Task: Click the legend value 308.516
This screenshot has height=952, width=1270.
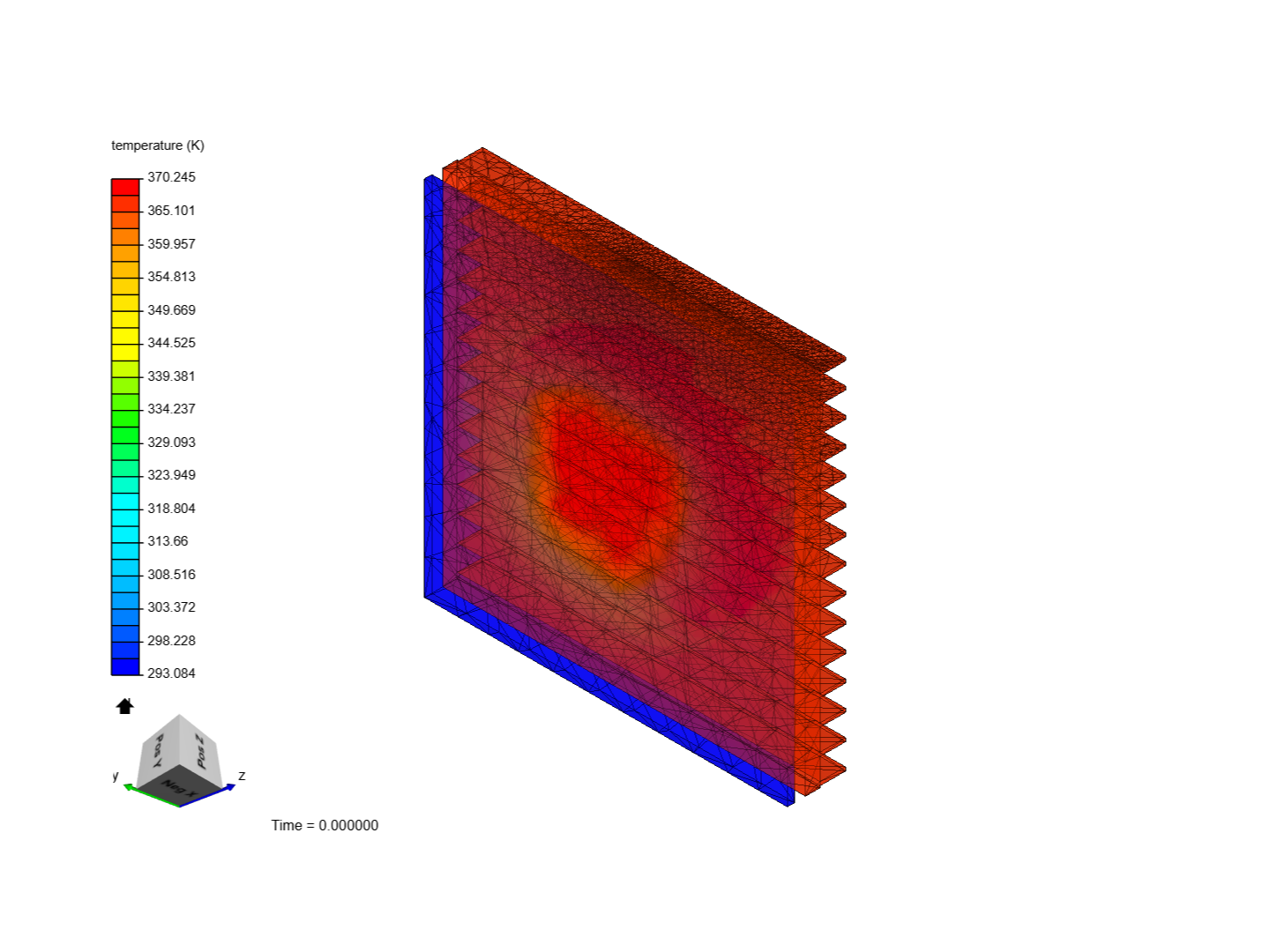Action: [x=171, y=575]
